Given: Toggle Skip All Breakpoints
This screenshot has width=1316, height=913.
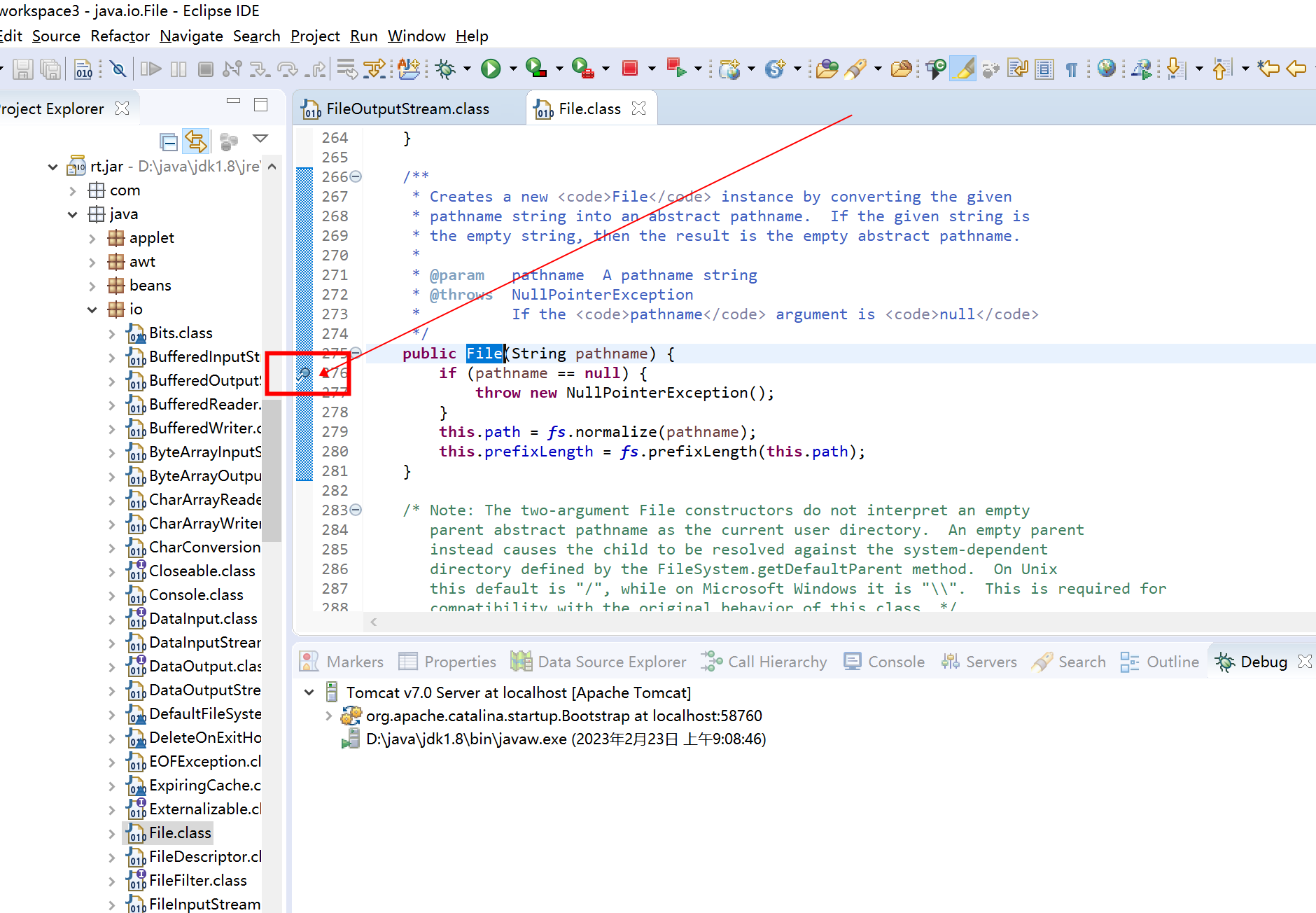Looking at the screenshot, I should 118,69.
